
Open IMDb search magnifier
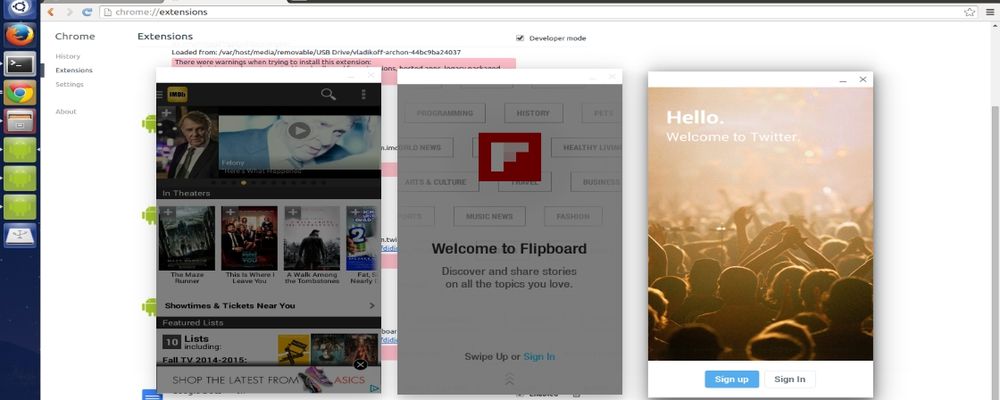pos(328,94)
